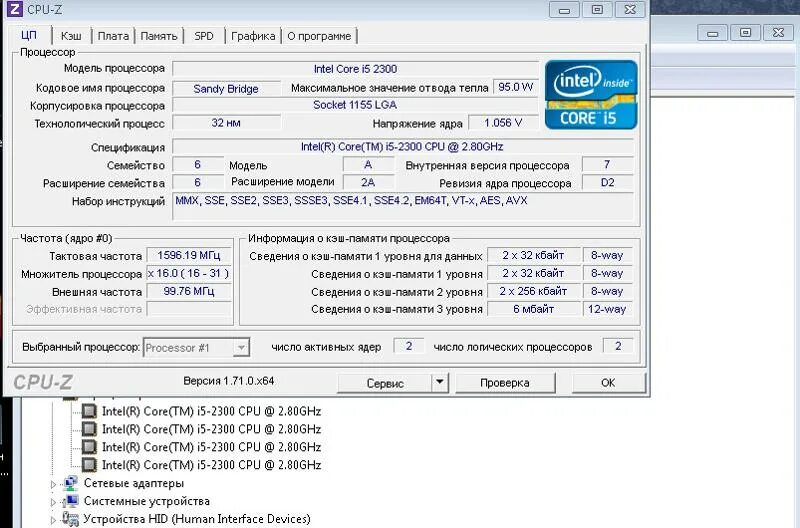The width and height of the screenshot is (800, 528).
Task: Select the Системные устройства tree item
Action: pyautogui.click(x=146, y=501)
